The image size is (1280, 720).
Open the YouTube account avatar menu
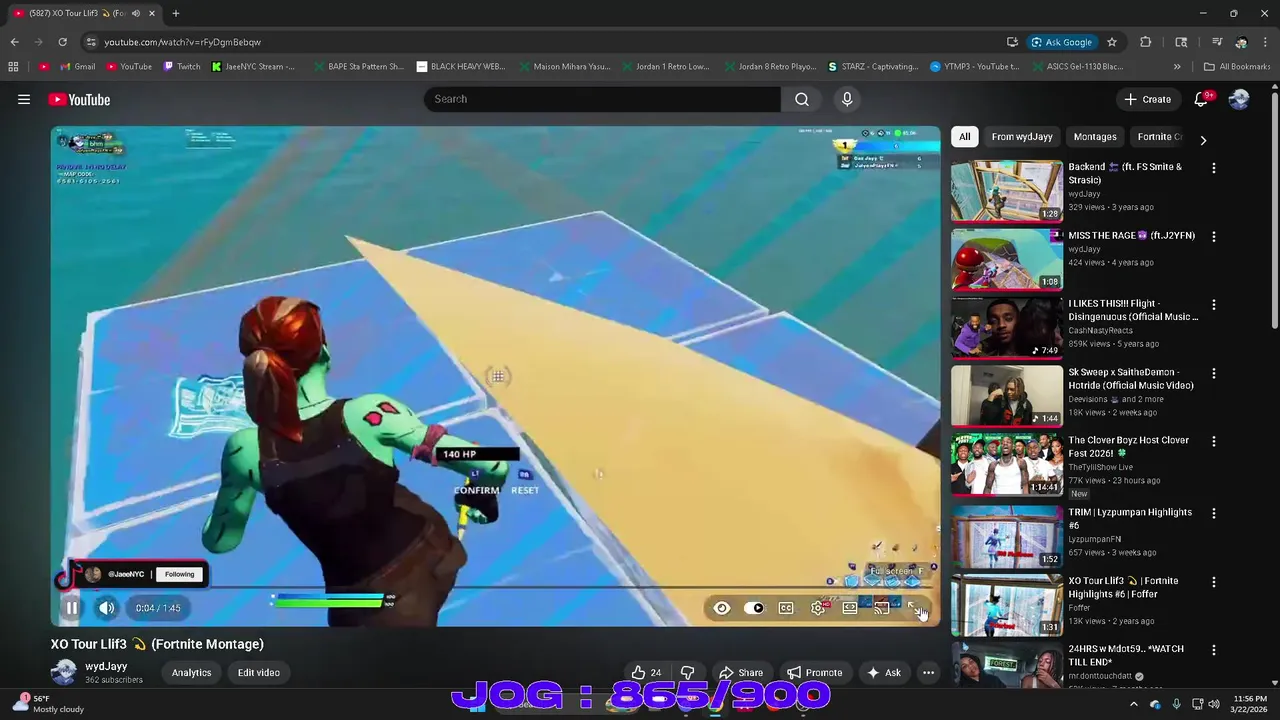coord(1239,99)
